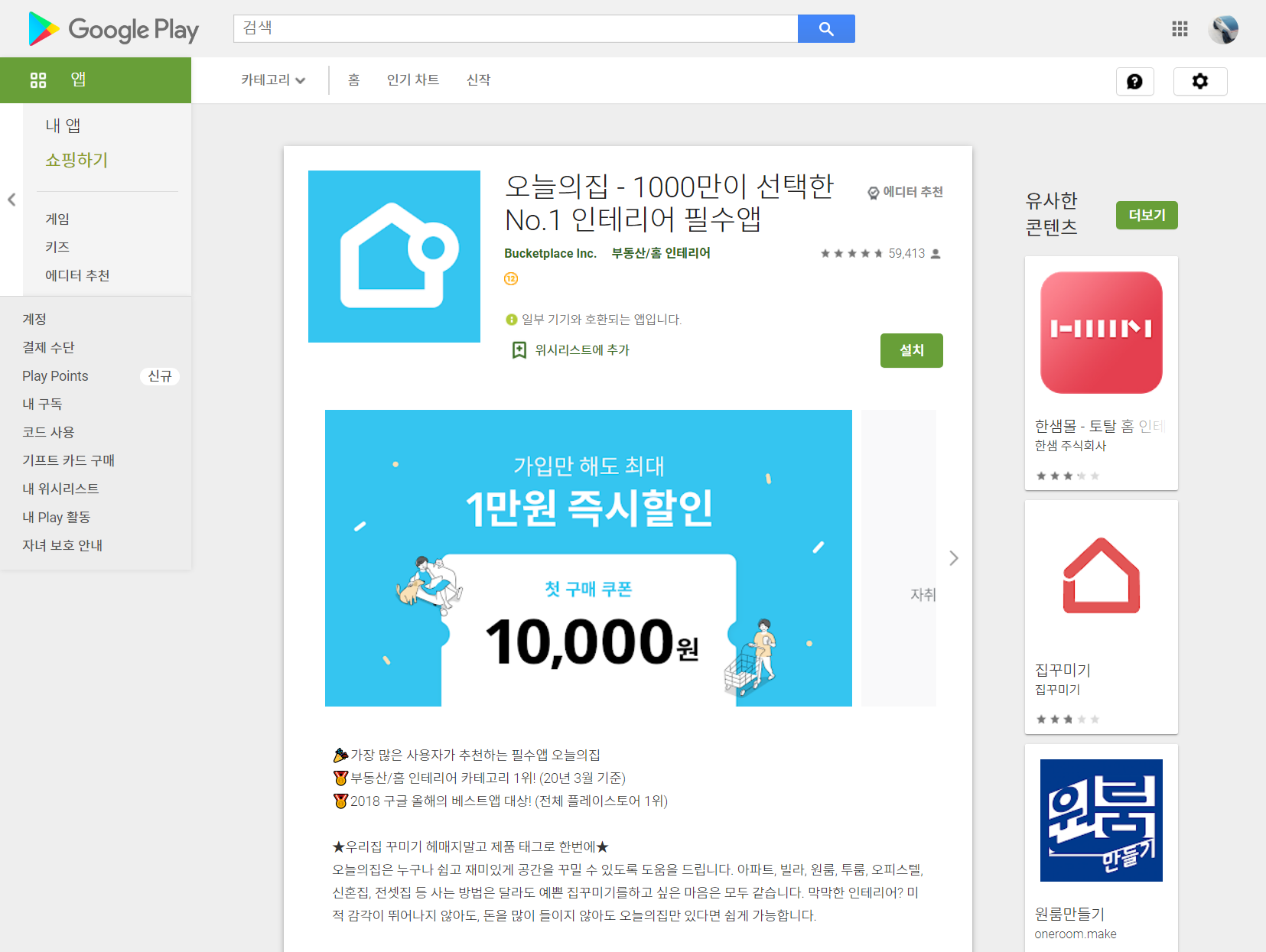This screenshot has width=1266, height=952.
Task: Open 부동산/홈 인테리어 category link
Action: click(x=661, y=253)
